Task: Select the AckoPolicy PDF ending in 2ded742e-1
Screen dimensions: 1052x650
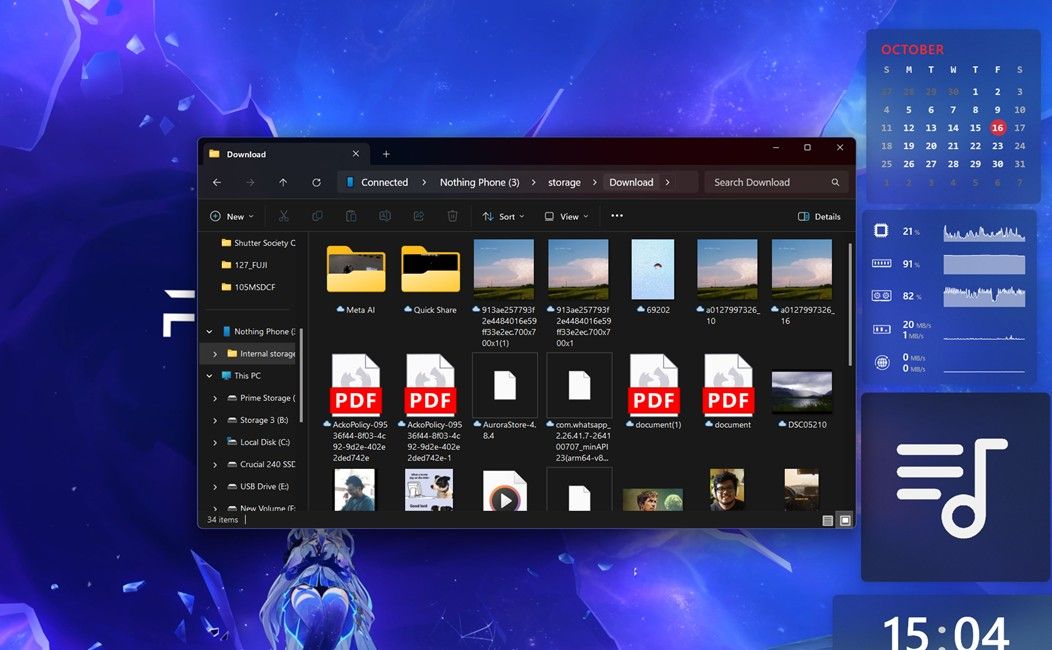Action: coord(431,408)
